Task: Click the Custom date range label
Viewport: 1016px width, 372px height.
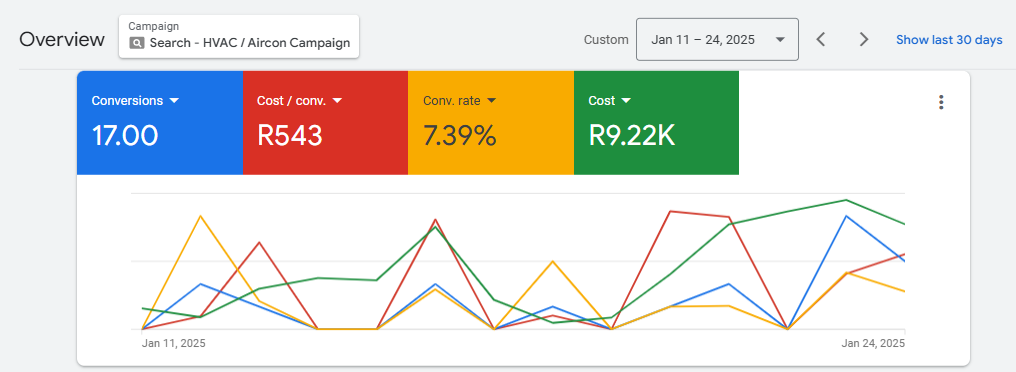Action: (x=606, y=40)
